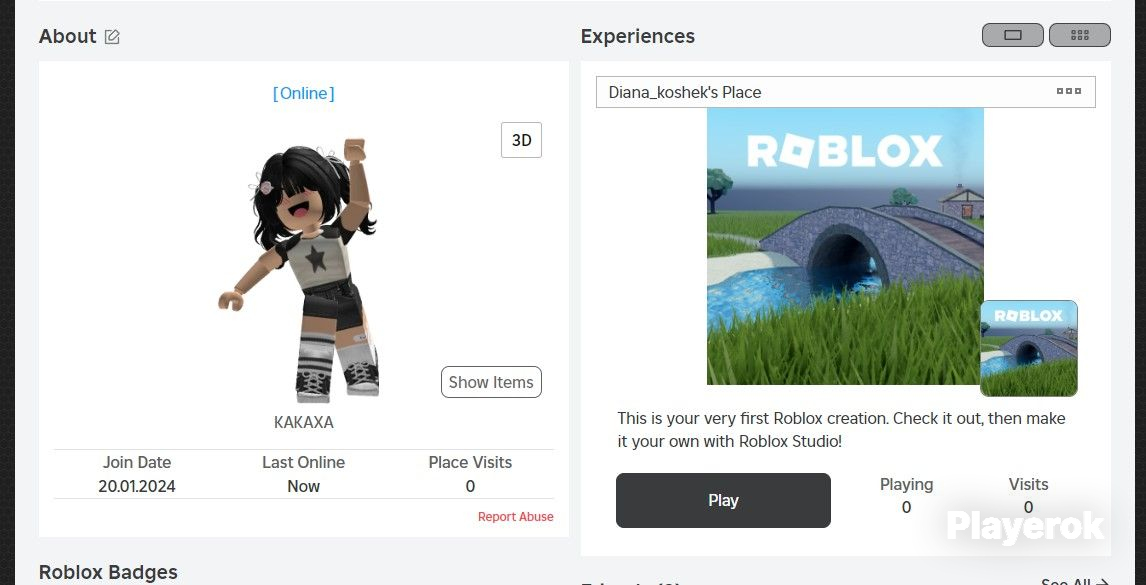Click the Report Abuse link

(x=515, y=516)
